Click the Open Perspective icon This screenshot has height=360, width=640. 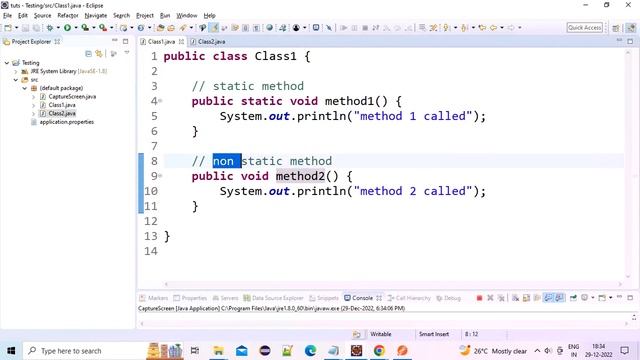coord(616,28)
